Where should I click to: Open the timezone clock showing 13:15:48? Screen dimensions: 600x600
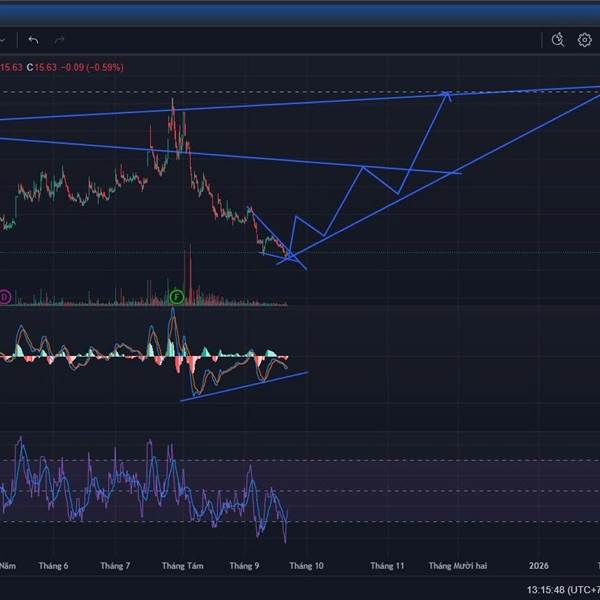point(561,588)
